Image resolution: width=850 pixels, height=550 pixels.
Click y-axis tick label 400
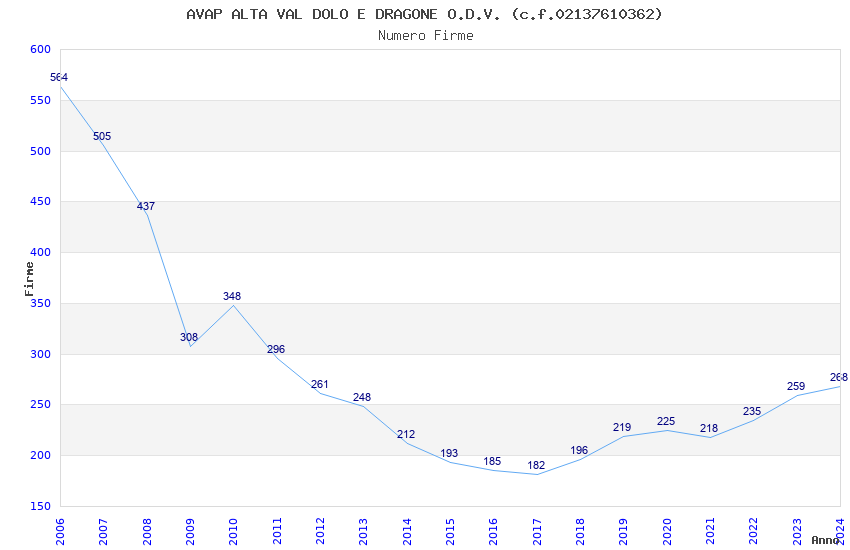pos(41,253)
